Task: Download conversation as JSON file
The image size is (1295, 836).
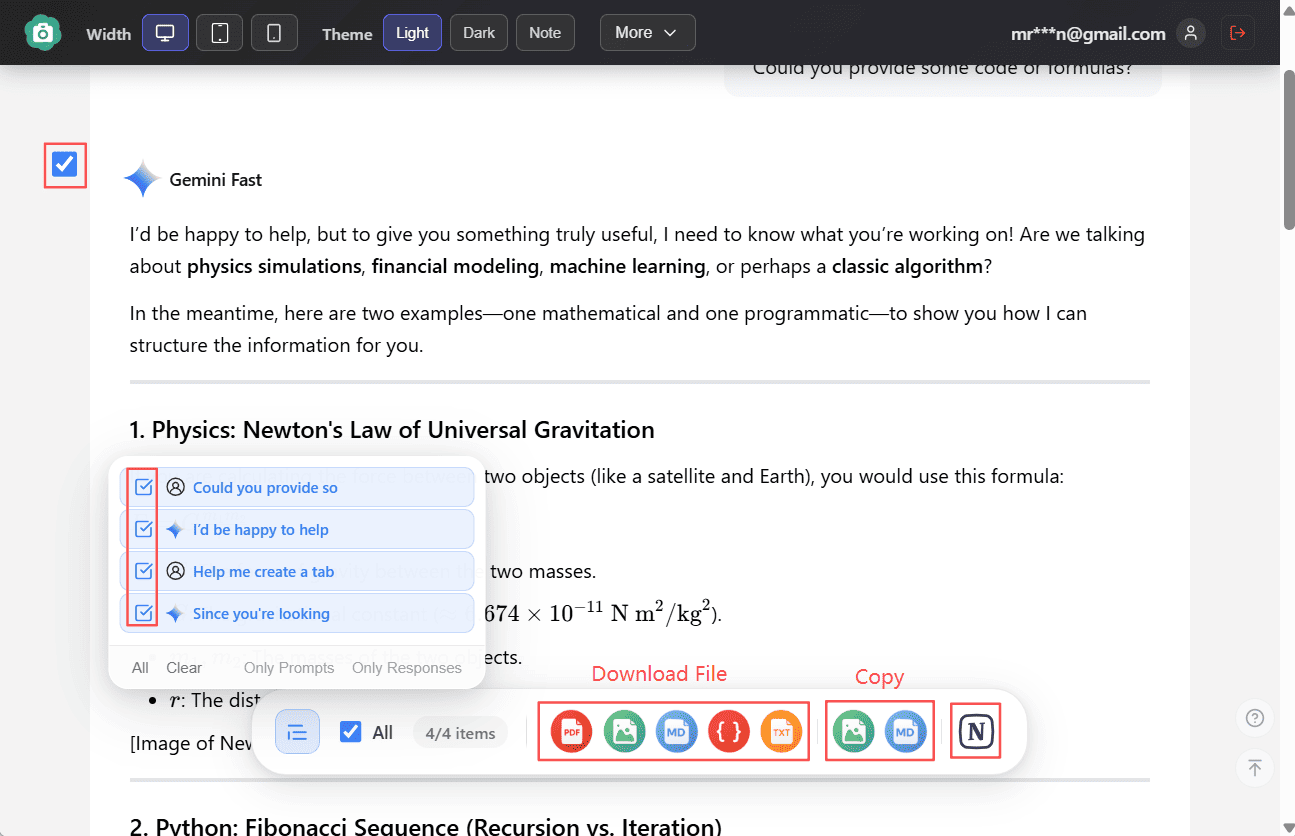Action: [729, 732]
